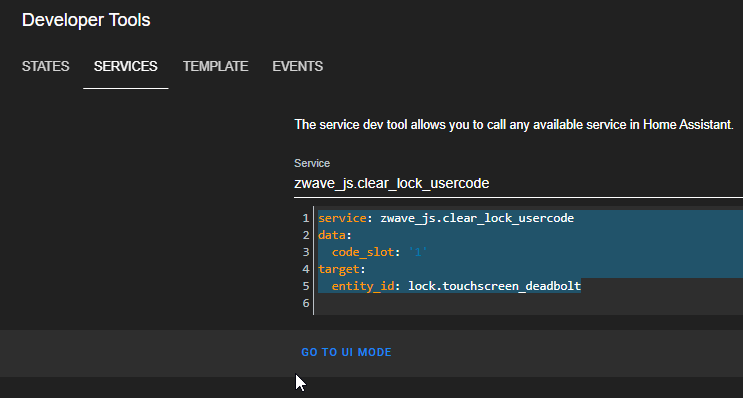Click line number 3 in editor gutter

pyautogui.click(x=306, y=252)
